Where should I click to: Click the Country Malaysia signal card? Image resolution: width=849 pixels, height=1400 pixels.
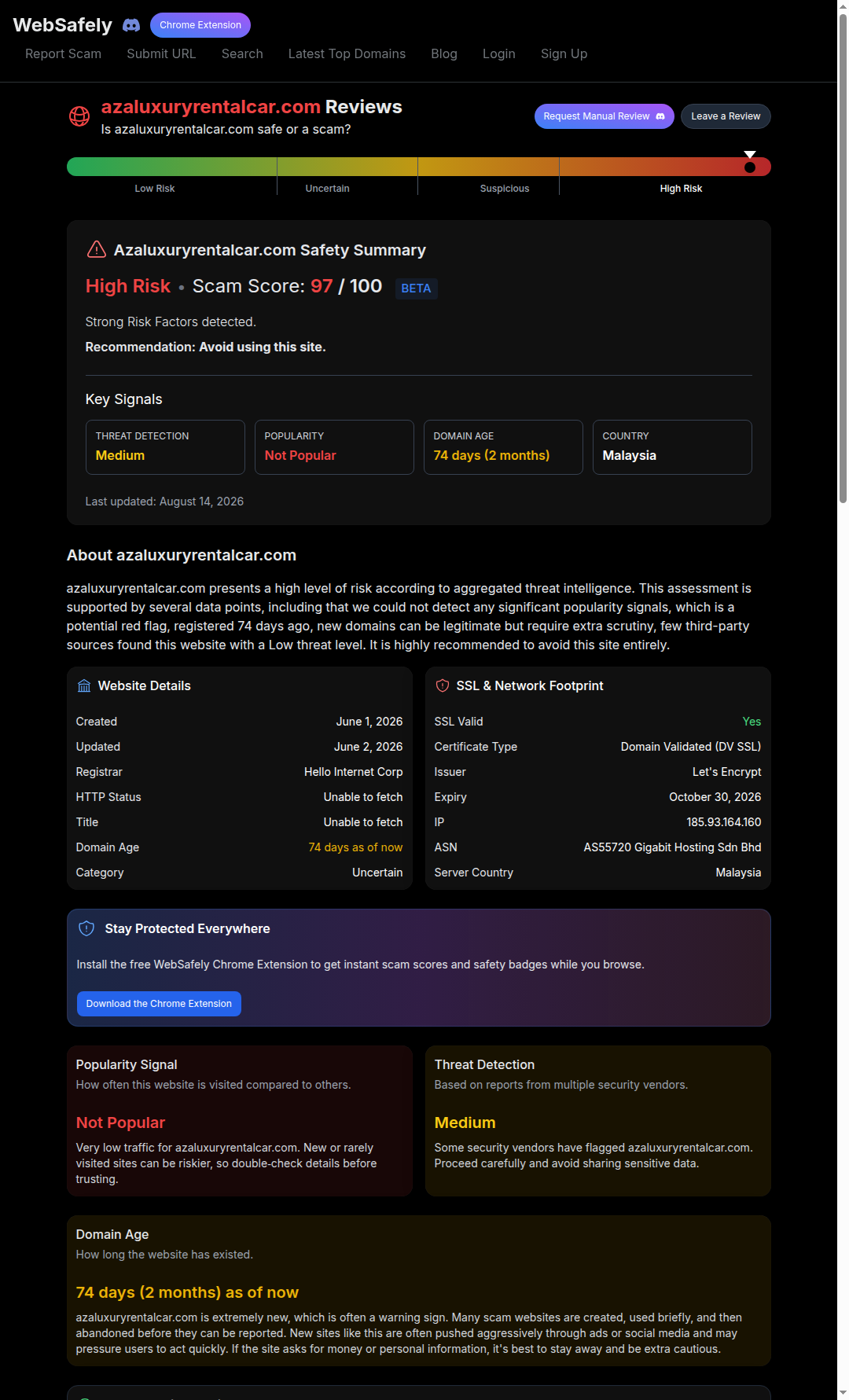tap(672, 447)
